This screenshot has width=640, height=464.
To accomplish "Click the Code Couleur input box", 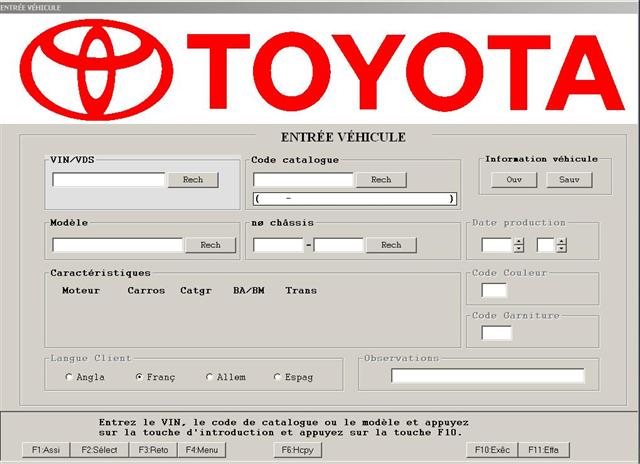I will (x=494, y=291).
